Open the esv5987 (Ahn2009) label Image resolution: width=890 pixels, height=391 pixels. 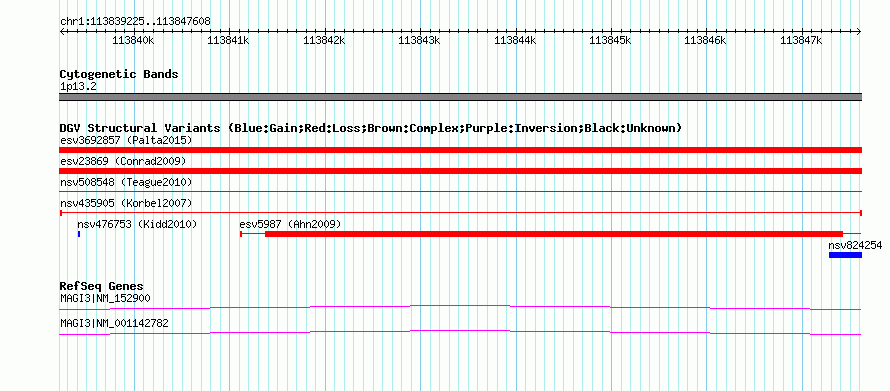(x=291, y=224)
